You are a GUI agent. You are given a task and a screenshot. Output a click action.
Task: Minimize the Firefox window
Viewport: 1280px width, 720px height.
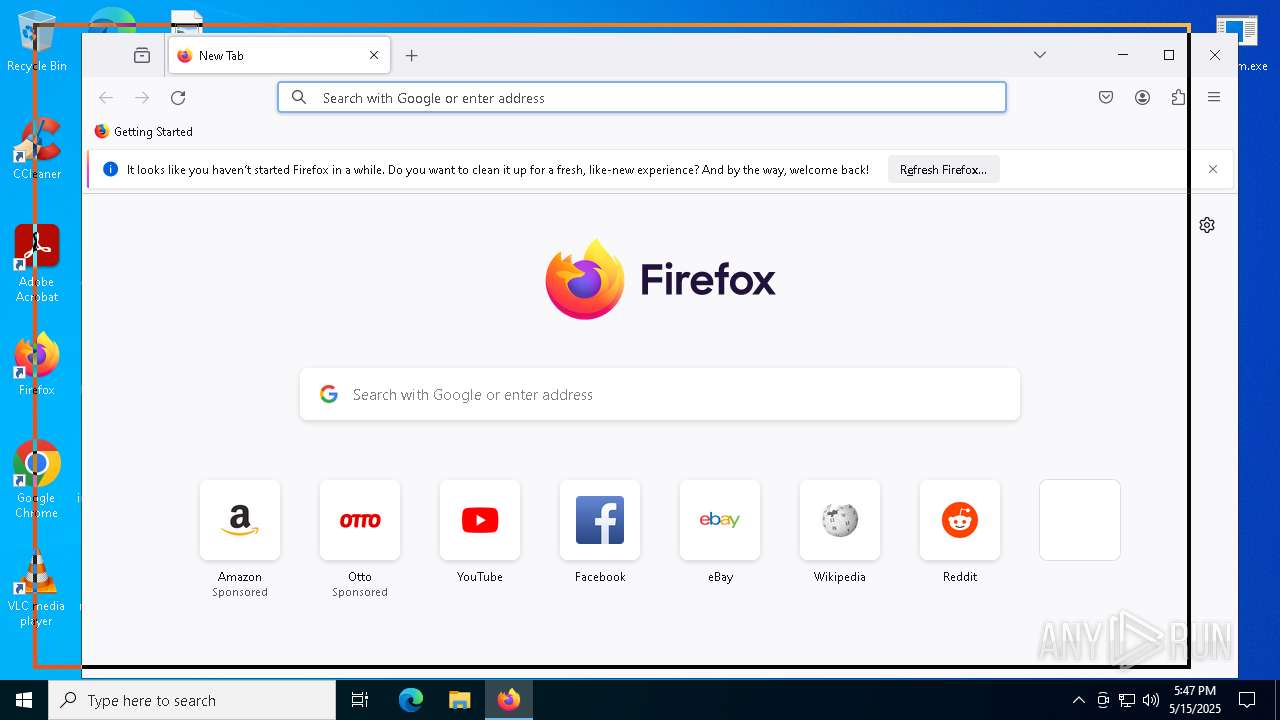tap(1123, 55)
